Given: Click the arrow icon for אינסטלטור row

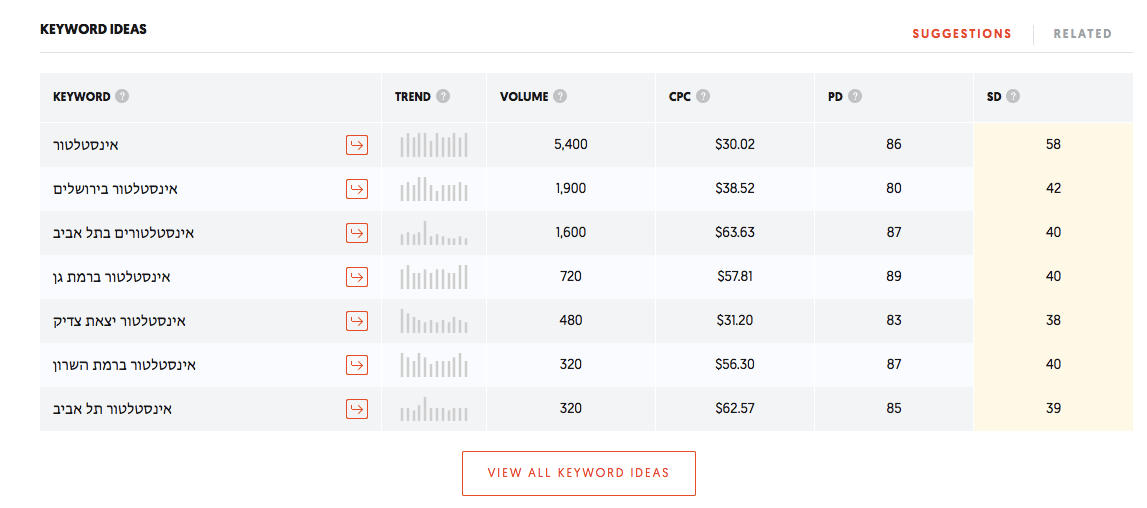Looking at the screenshot, I should pos(357,145).
